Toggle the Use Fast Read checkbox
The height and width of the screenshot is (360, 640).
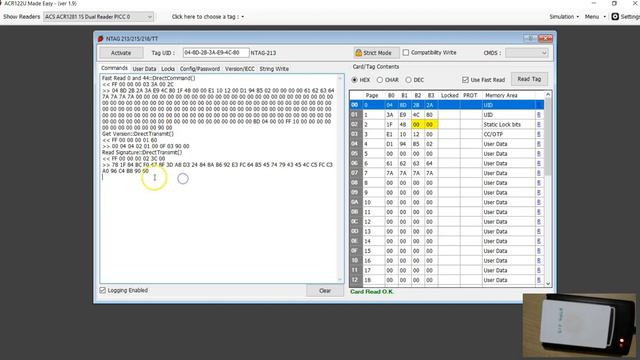465,80
